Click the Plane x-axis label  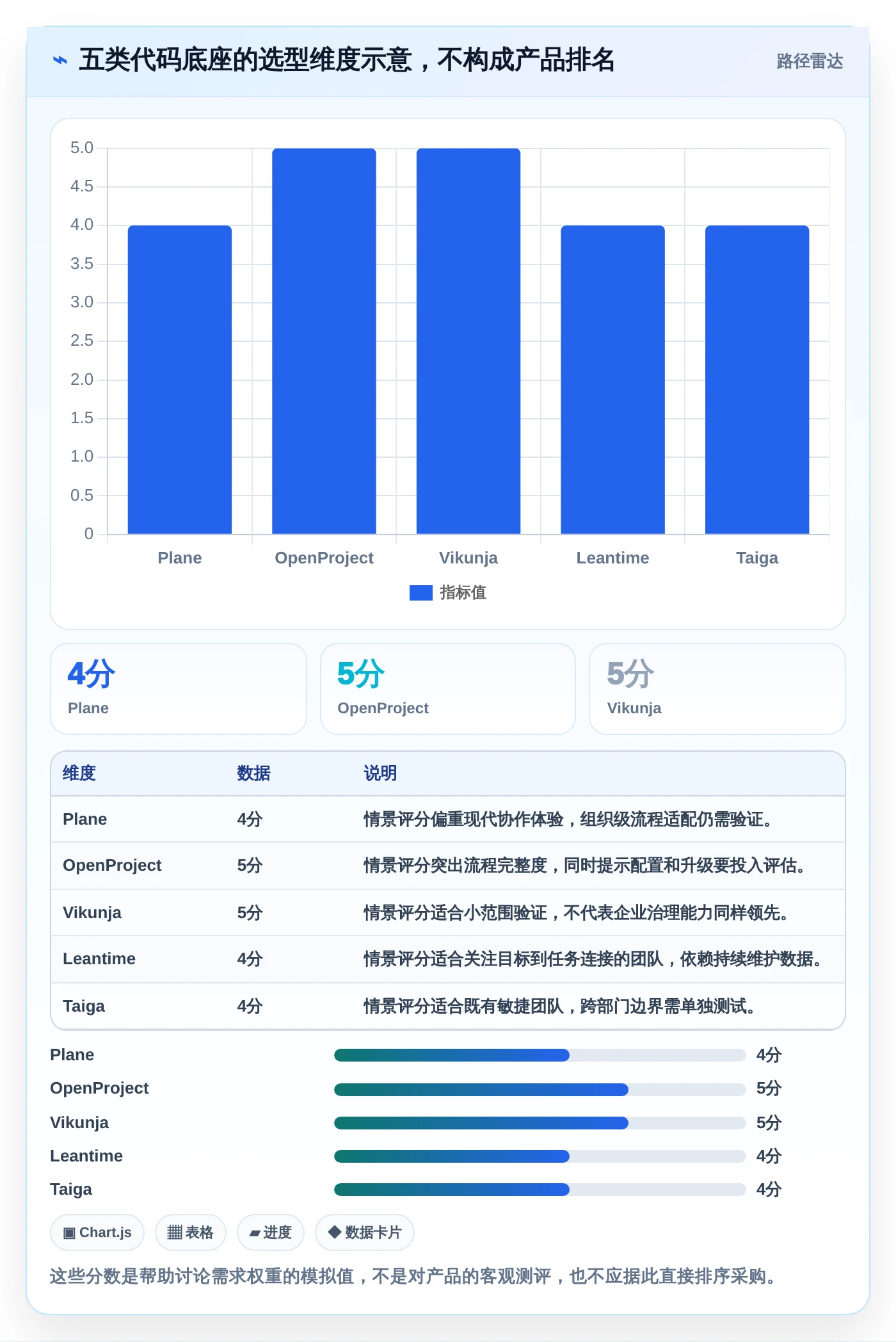pos(180,558)
